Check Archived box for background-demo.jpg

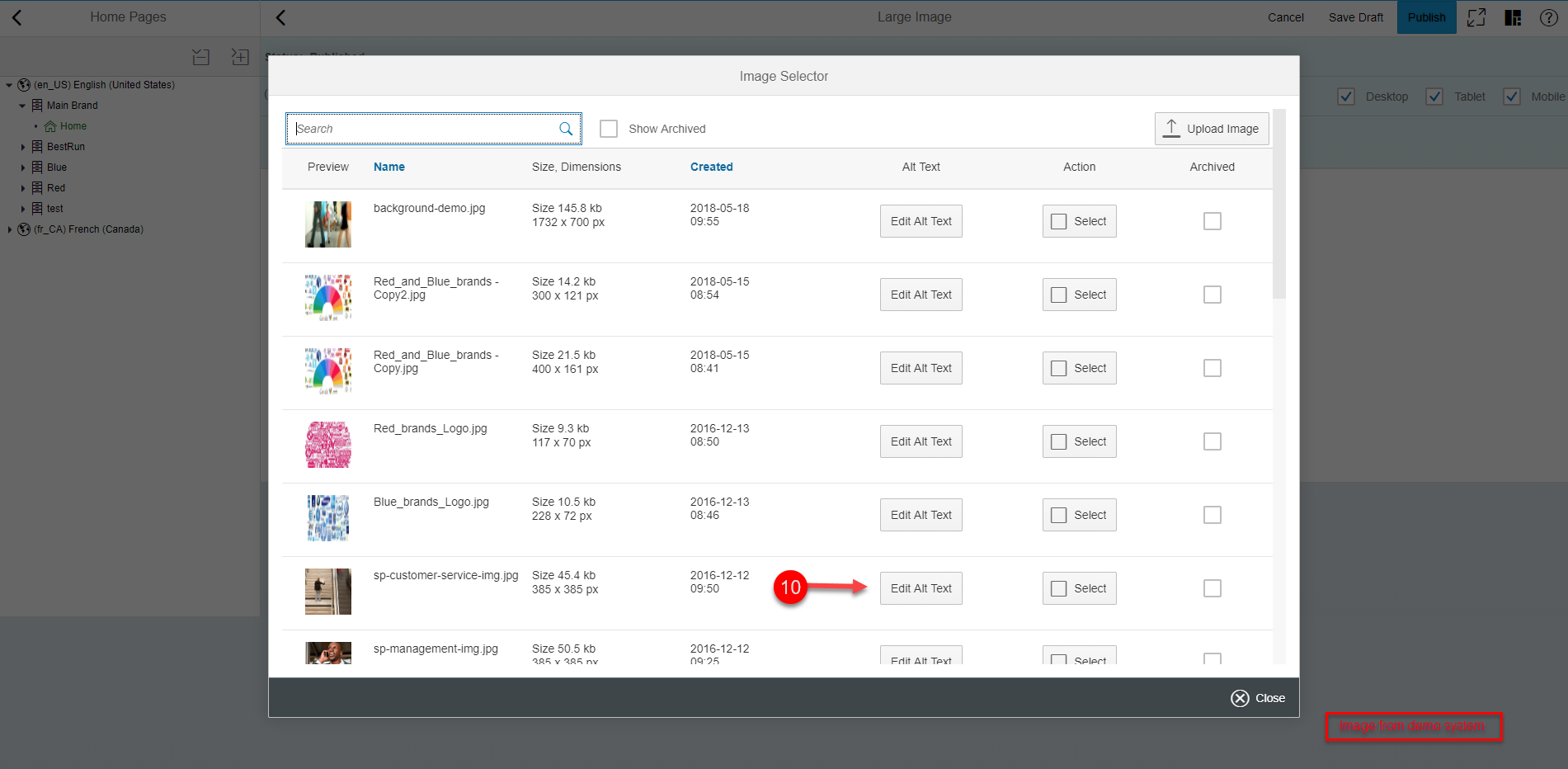[1212, 221]
